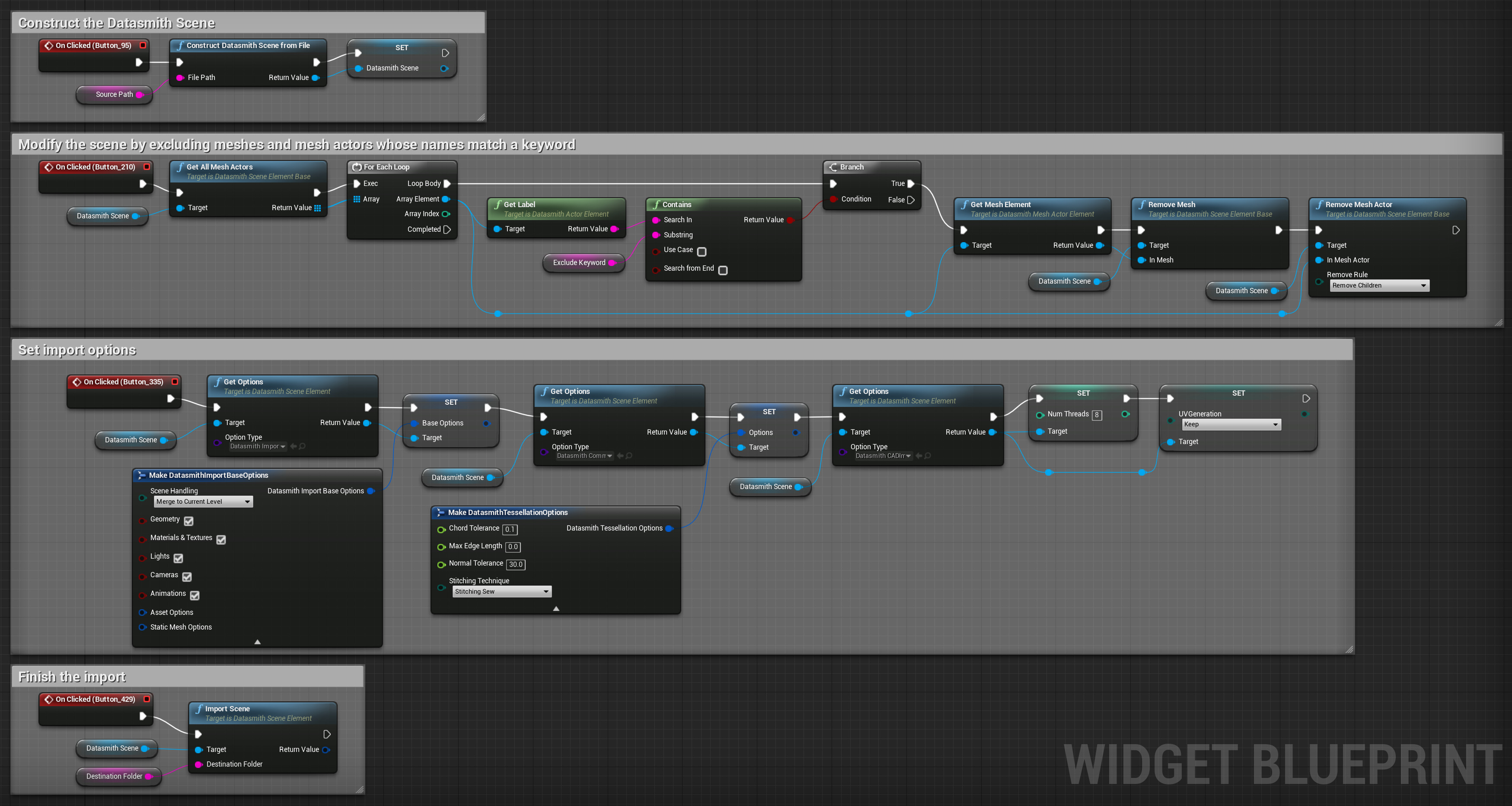
Task: Click reset arrow beside Datasmith CADImport option type
Action: tap(919, 456)
